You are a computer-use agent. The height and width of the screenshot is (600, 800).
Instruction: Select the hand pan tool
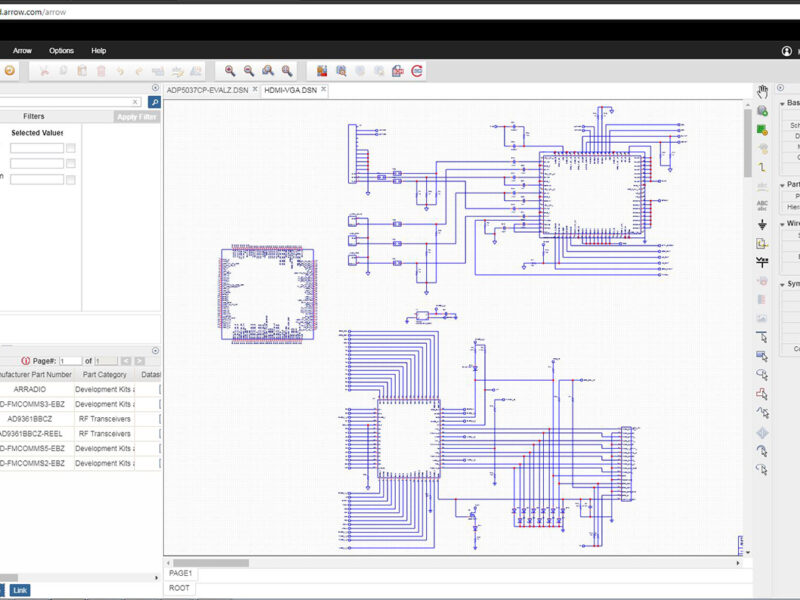click(x=762, y=91)
